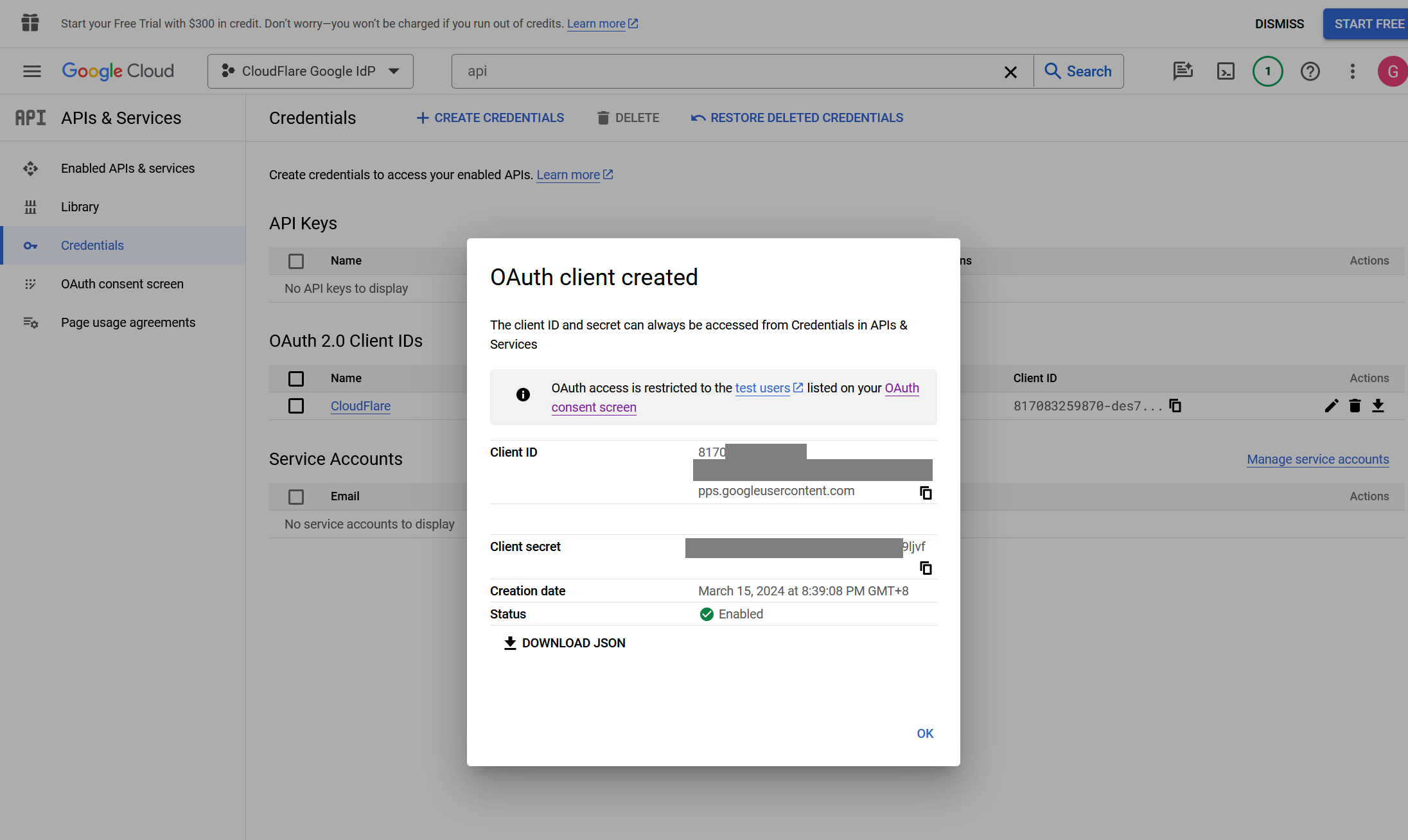Open Learn more link in trial banner
Screen dimensions: 1408x840
[602, 24]
